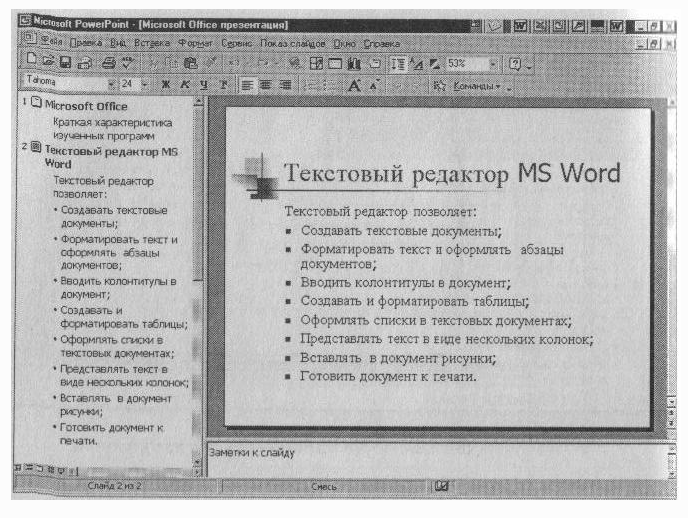Toggle align left paragraph button

(x=247, y=85)
